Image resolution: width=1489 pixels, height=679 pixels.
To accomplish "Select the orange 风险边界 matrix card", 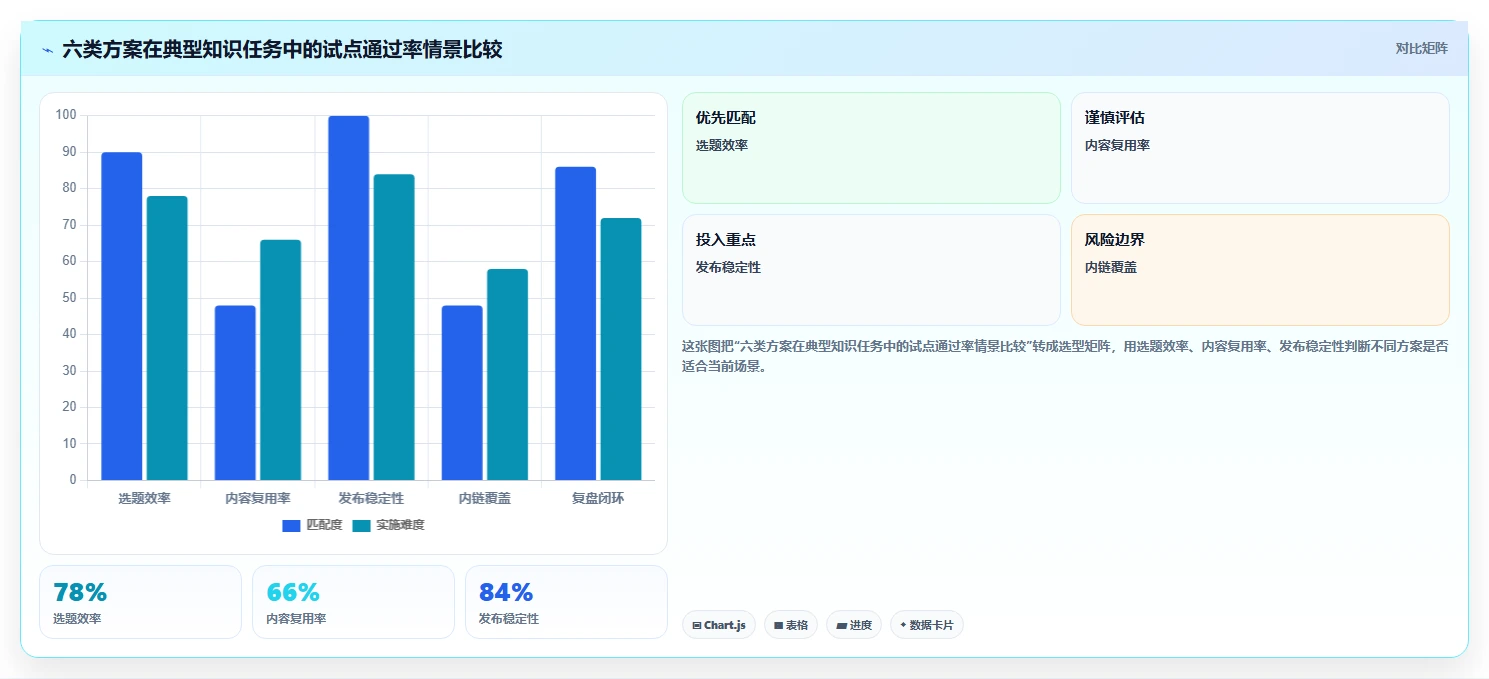I will (x=1260, y=270).
